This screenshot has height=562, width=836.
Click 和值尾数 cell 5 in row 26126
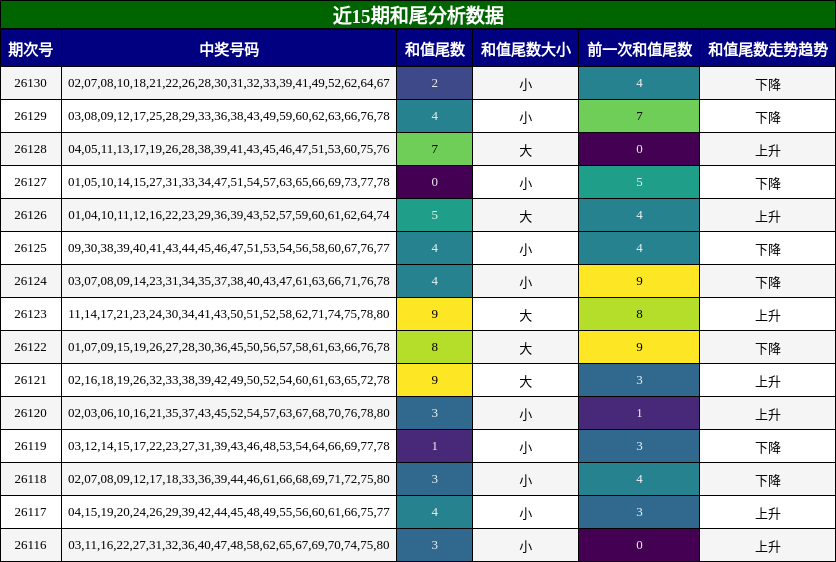(435, 215)
